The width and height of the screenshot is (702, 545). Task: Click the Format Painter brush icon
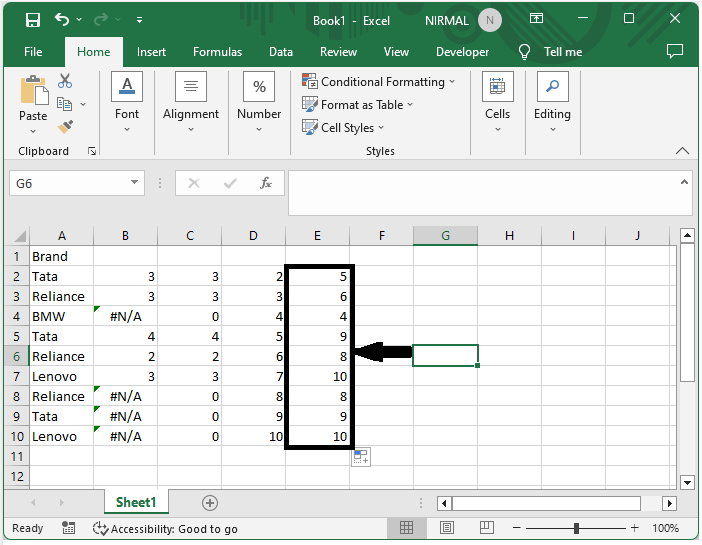tap(65, 126)
